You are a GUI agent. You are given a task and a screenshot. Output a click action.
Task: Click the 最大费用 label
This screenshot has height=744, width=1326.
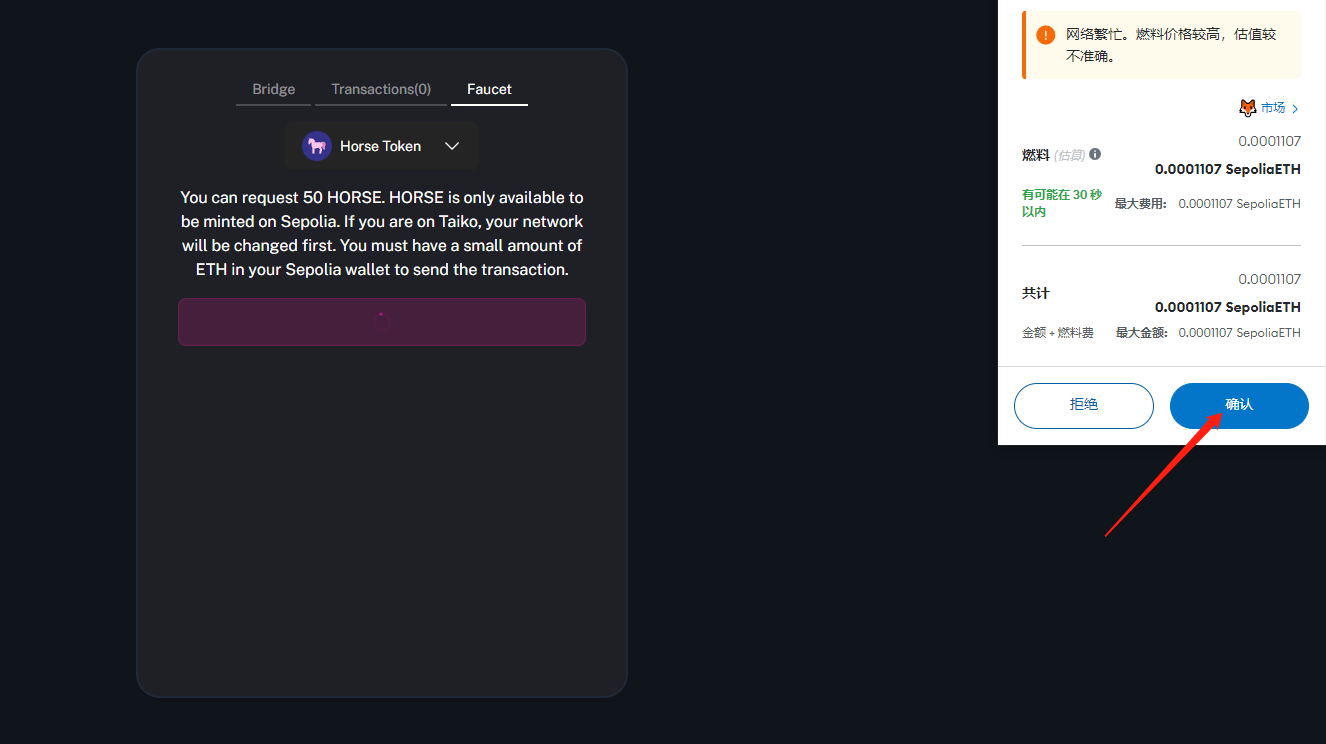[1140, 204]
